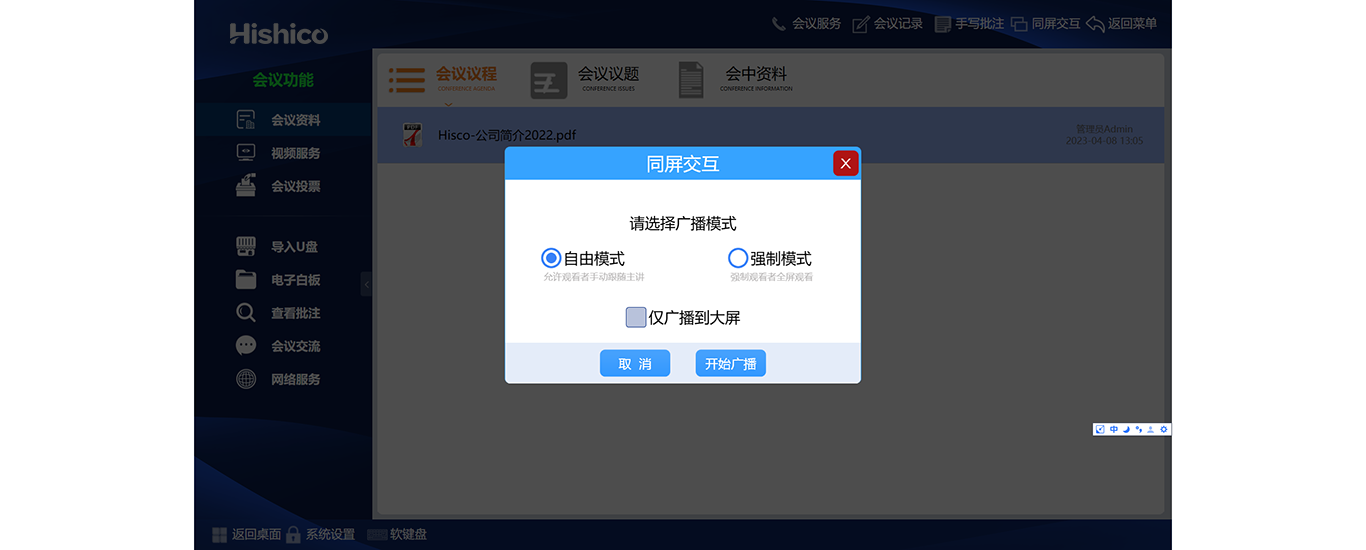The width and height of the screenshot is (1366, 550).
Task: Click the 查看批注 magnifier icon
Action: 246,313
